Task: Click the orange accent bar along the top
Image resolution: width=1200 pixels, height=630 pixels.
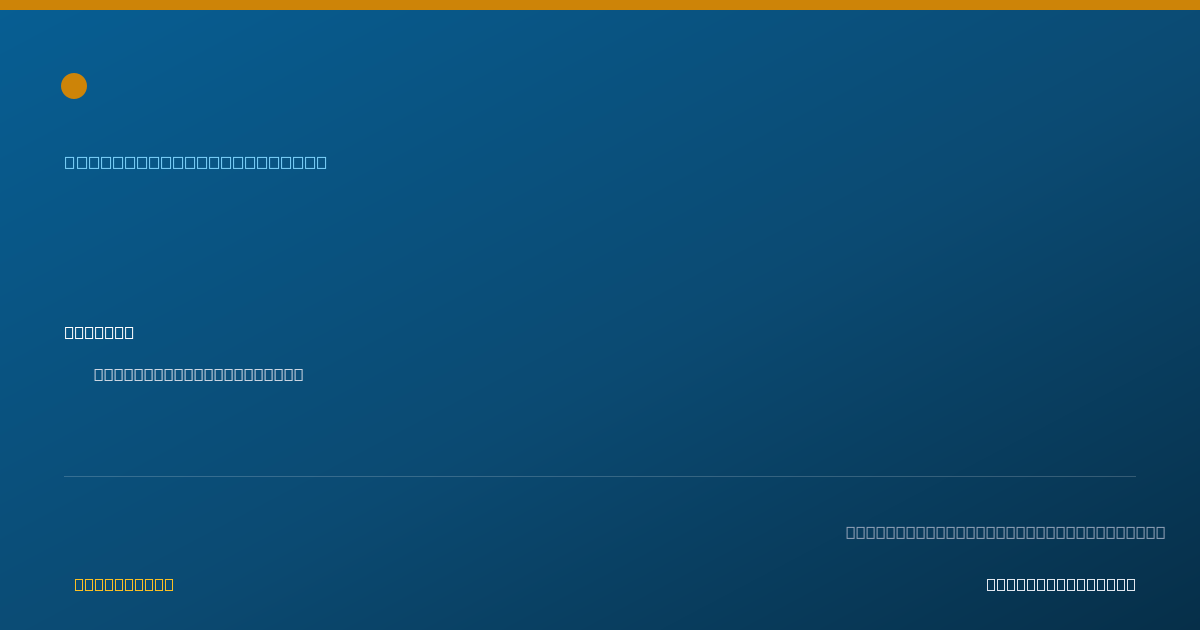Action: click(600, 5)
